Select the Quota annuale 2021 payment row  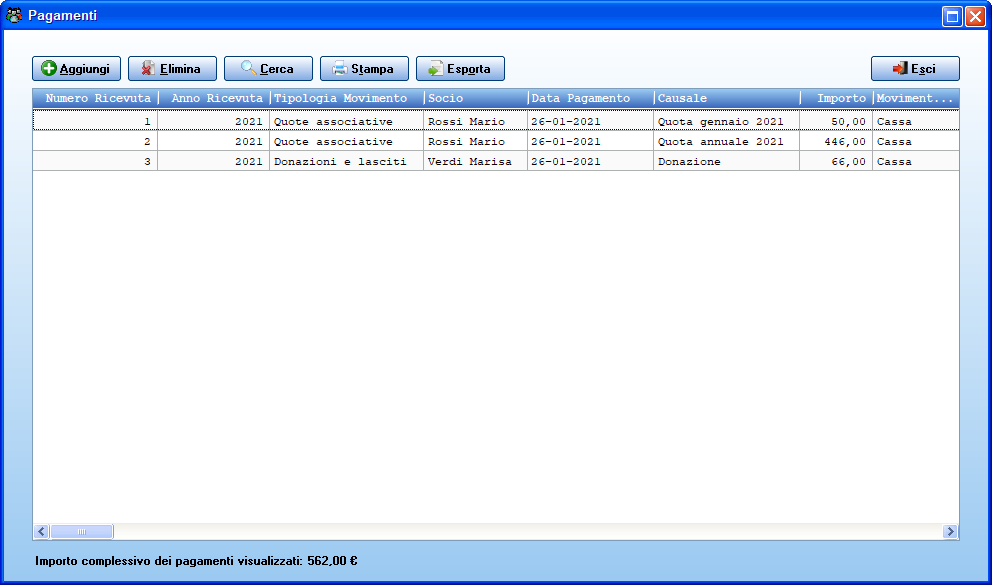[496, 142]
